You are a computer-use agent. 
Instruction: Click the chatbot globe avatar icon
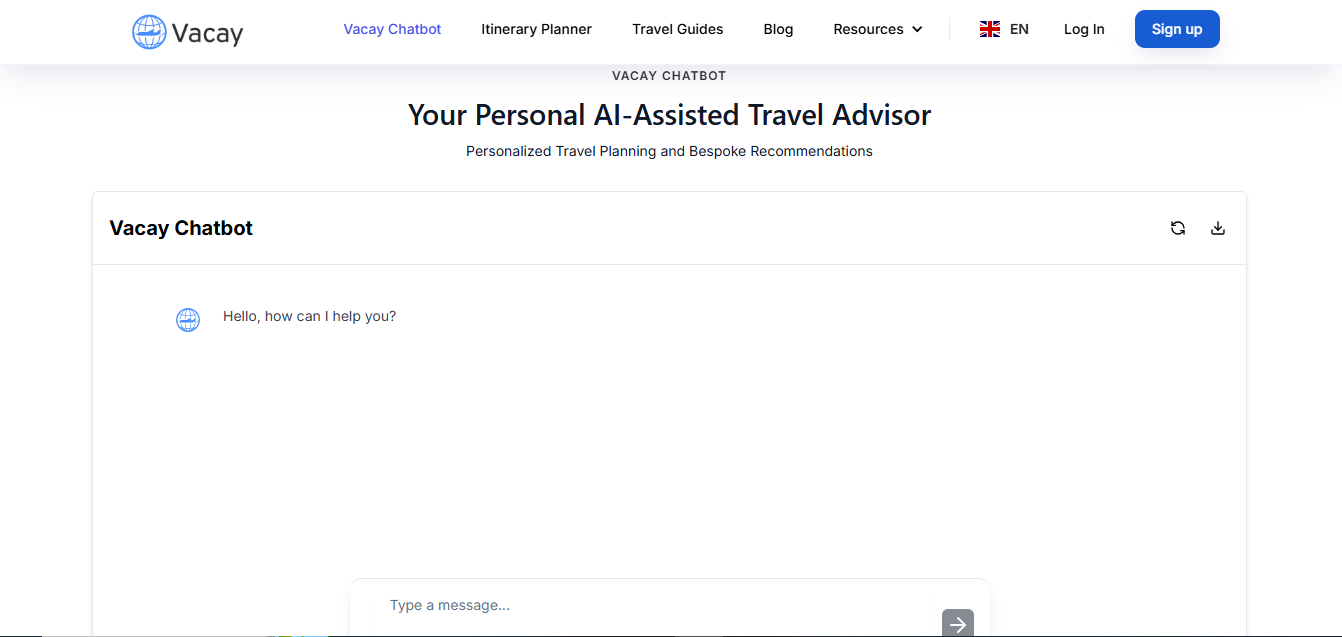coord(188,320)
